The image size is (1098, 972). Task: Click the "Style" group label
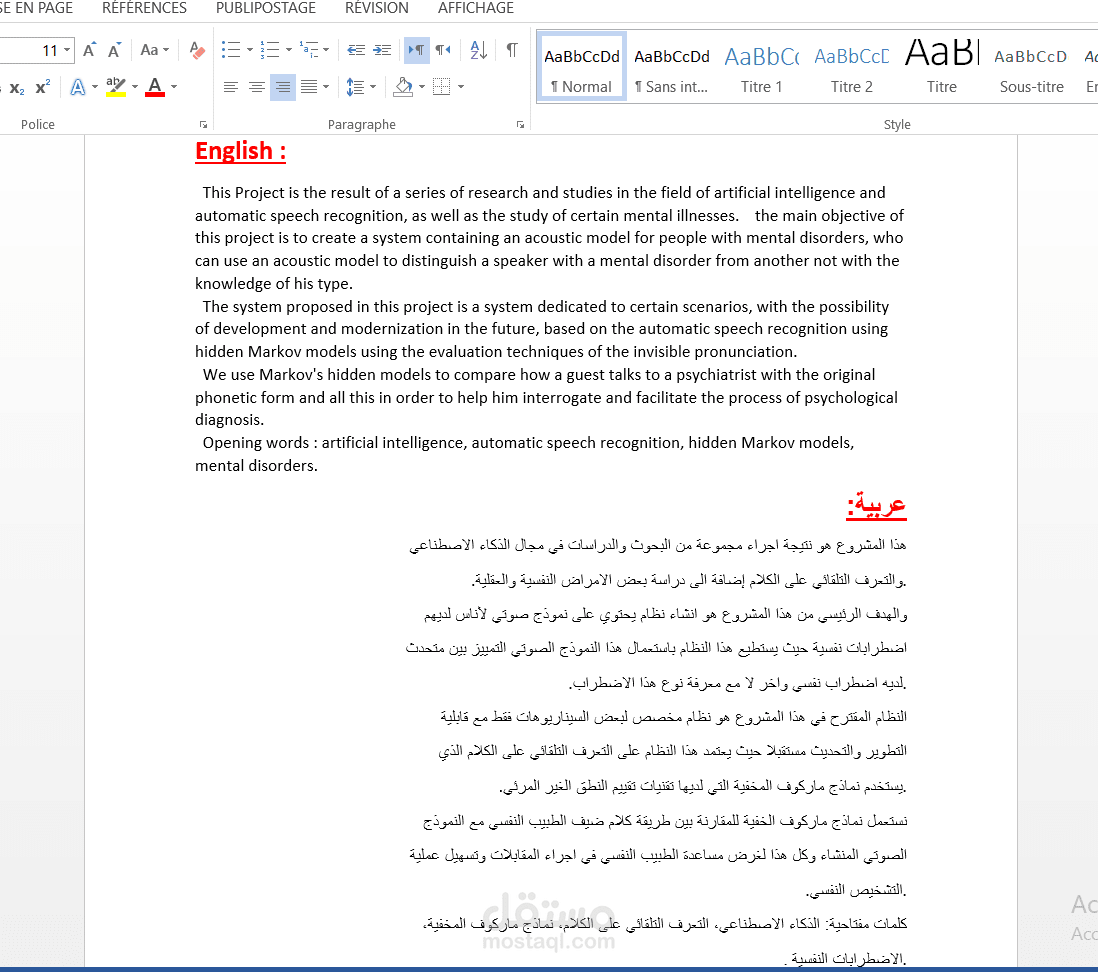coord(896,125)
